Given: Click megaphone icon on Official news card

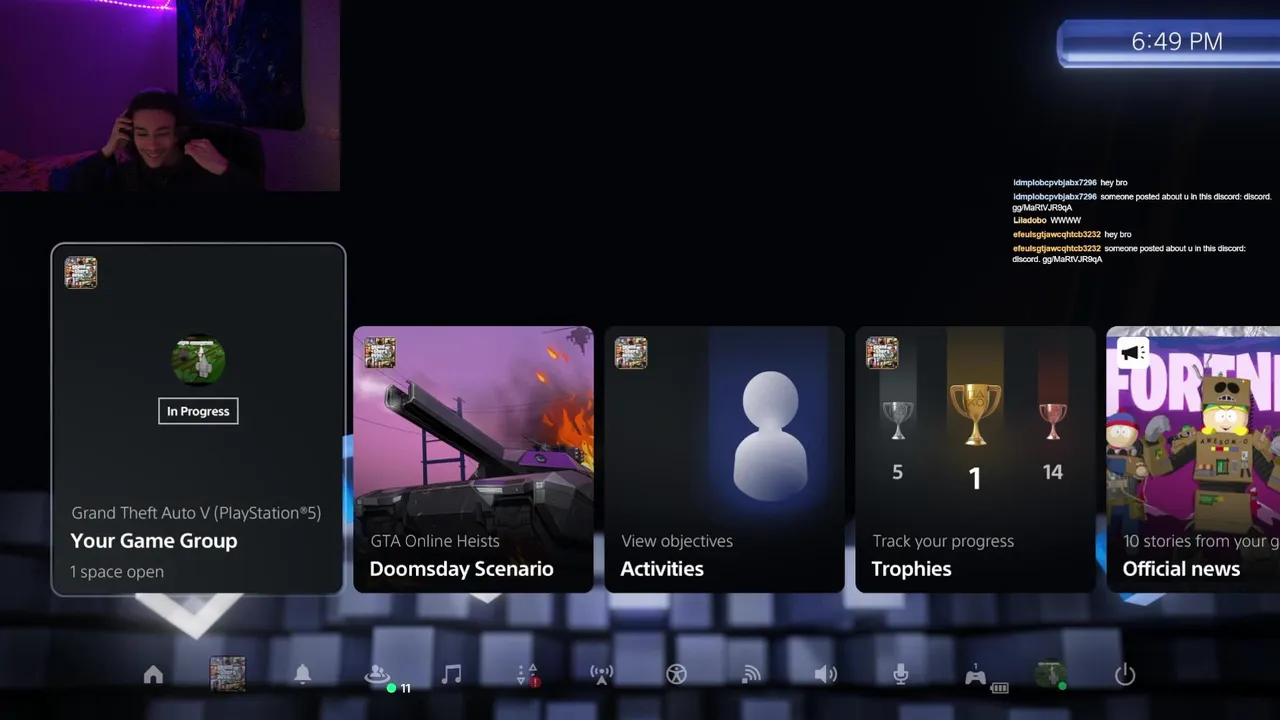Looking at the screenshot, I should point(1132,353).
